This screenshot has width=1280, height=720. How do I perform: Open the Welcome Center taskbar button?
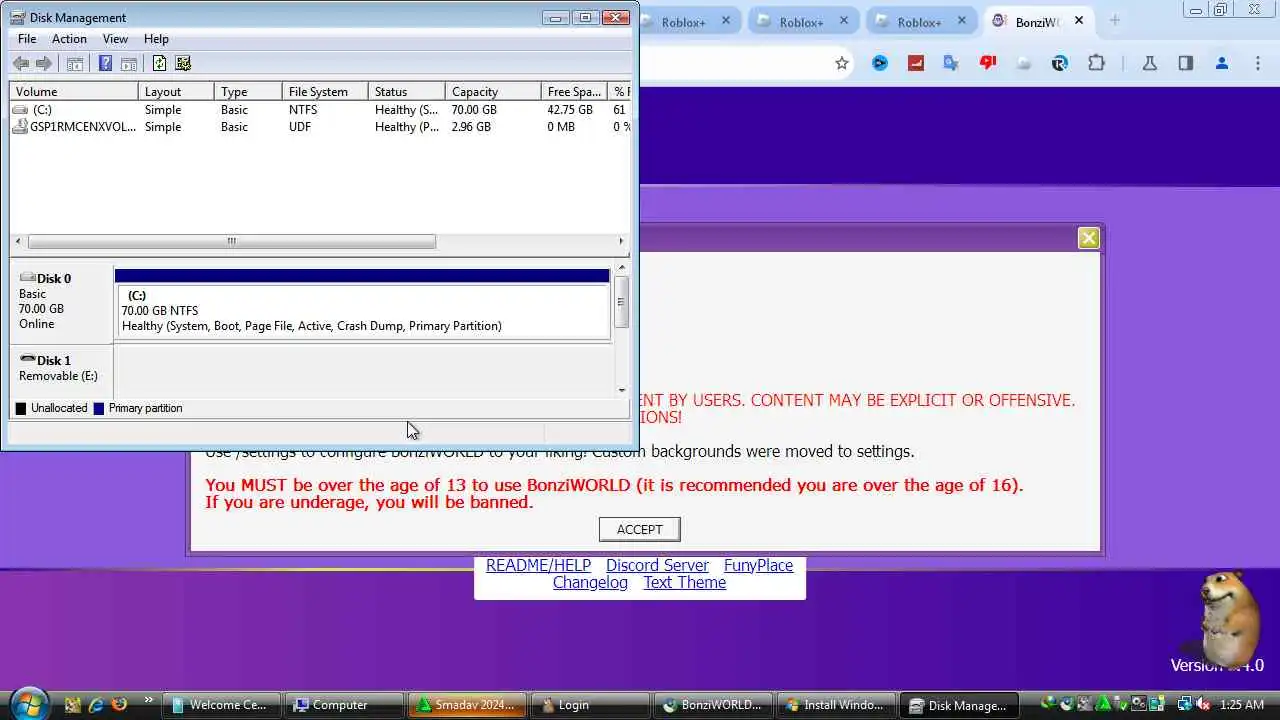[221, 705]
